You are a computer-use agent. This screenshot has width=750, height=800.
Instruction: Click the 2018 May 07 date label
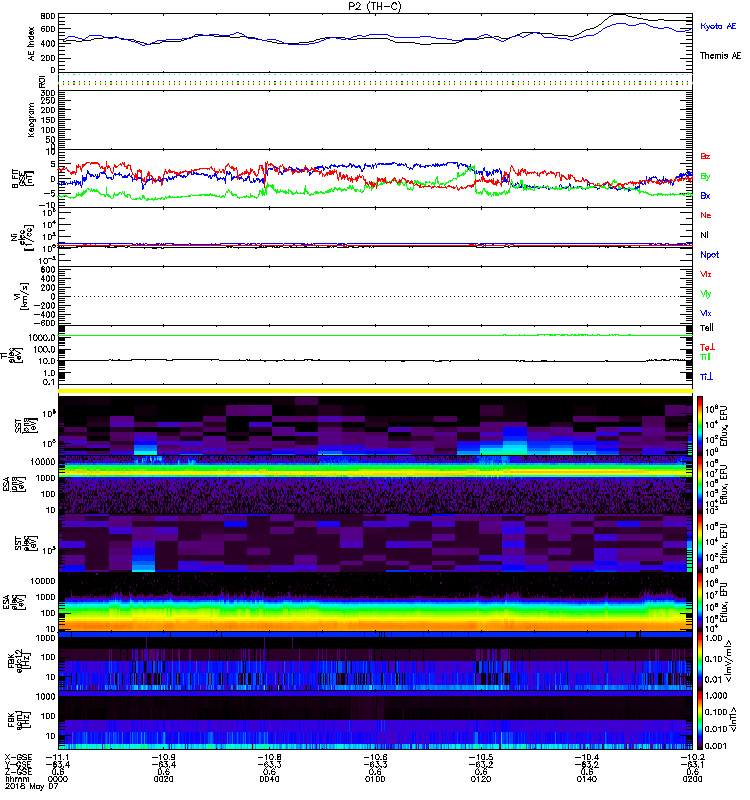coord(31,786)
